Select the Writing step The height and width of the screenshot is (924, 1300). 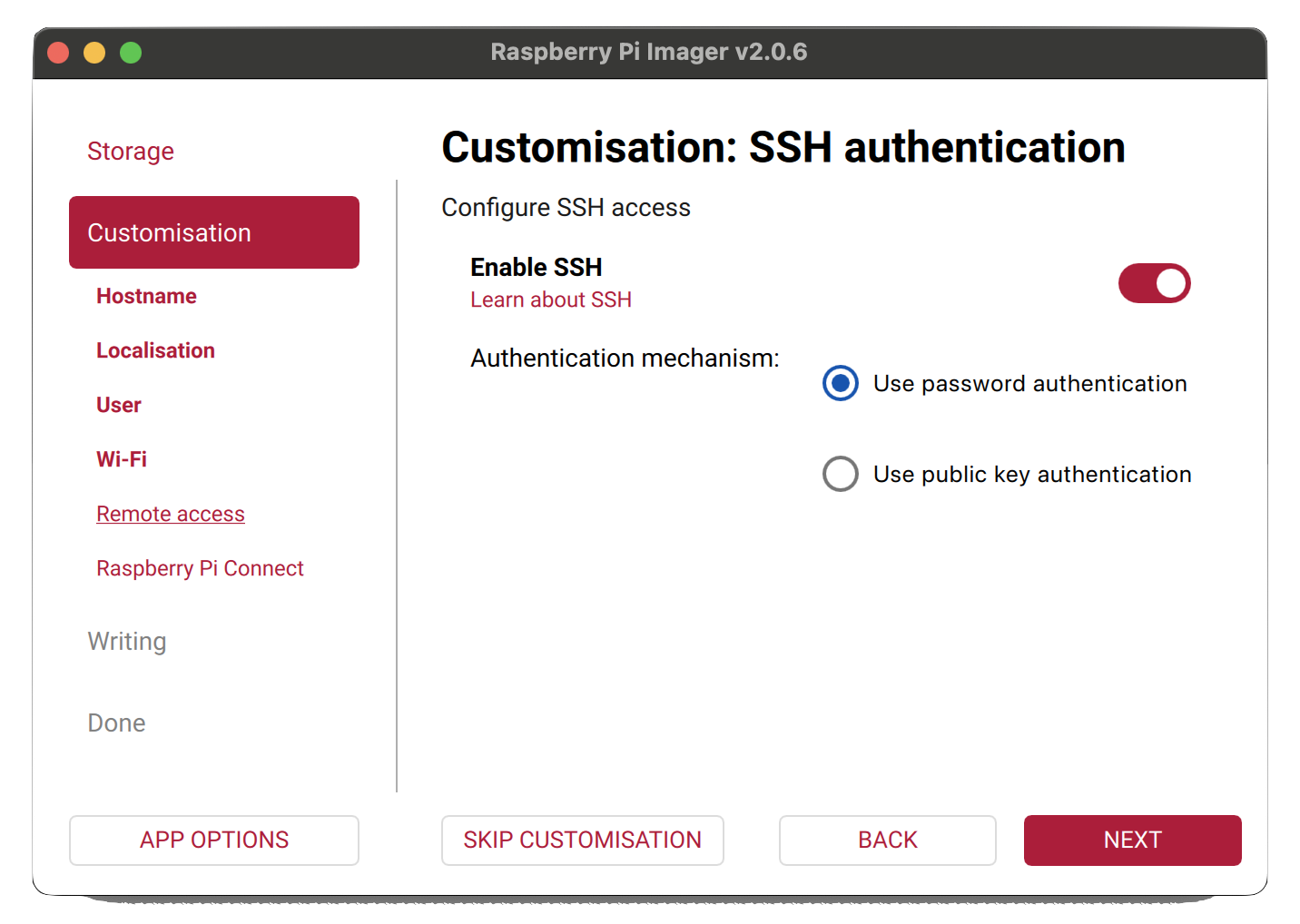point(126,641)
